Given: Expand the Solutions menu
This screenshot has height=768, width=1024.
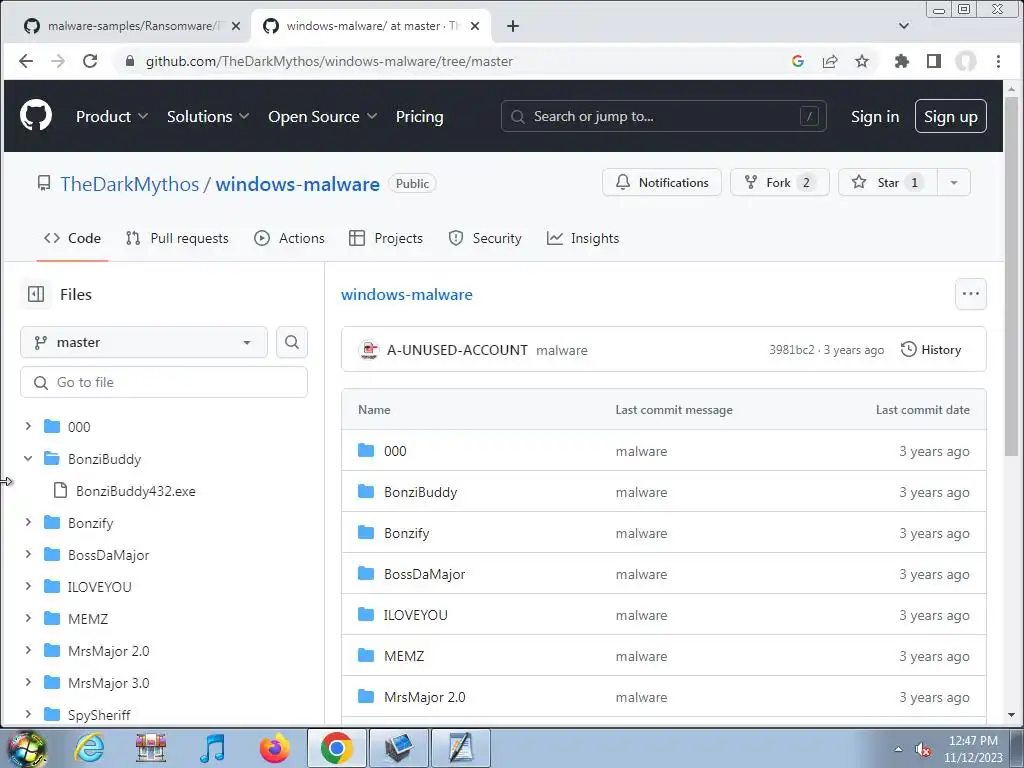Looking at the screenshot, I should 208,116.
